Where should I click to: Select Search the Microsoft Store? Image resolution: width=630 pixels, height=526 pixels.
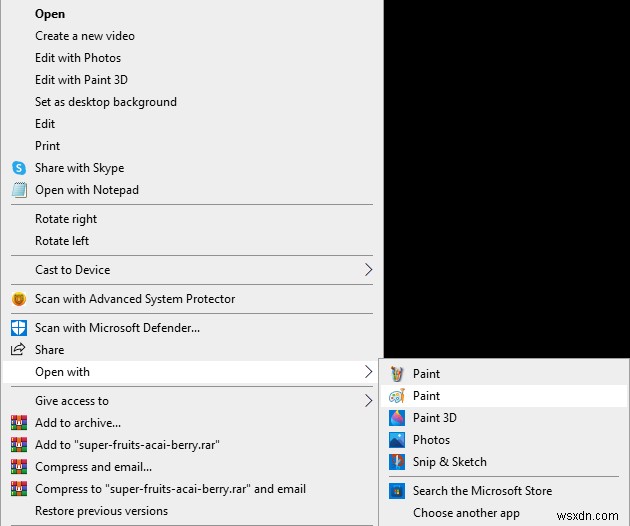click(x=503, y=491)
